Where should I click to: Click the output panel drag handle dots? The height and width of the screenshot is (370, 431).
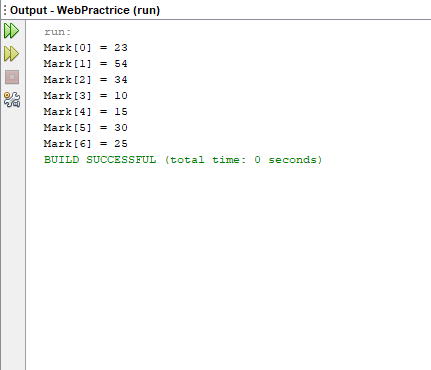5,10
